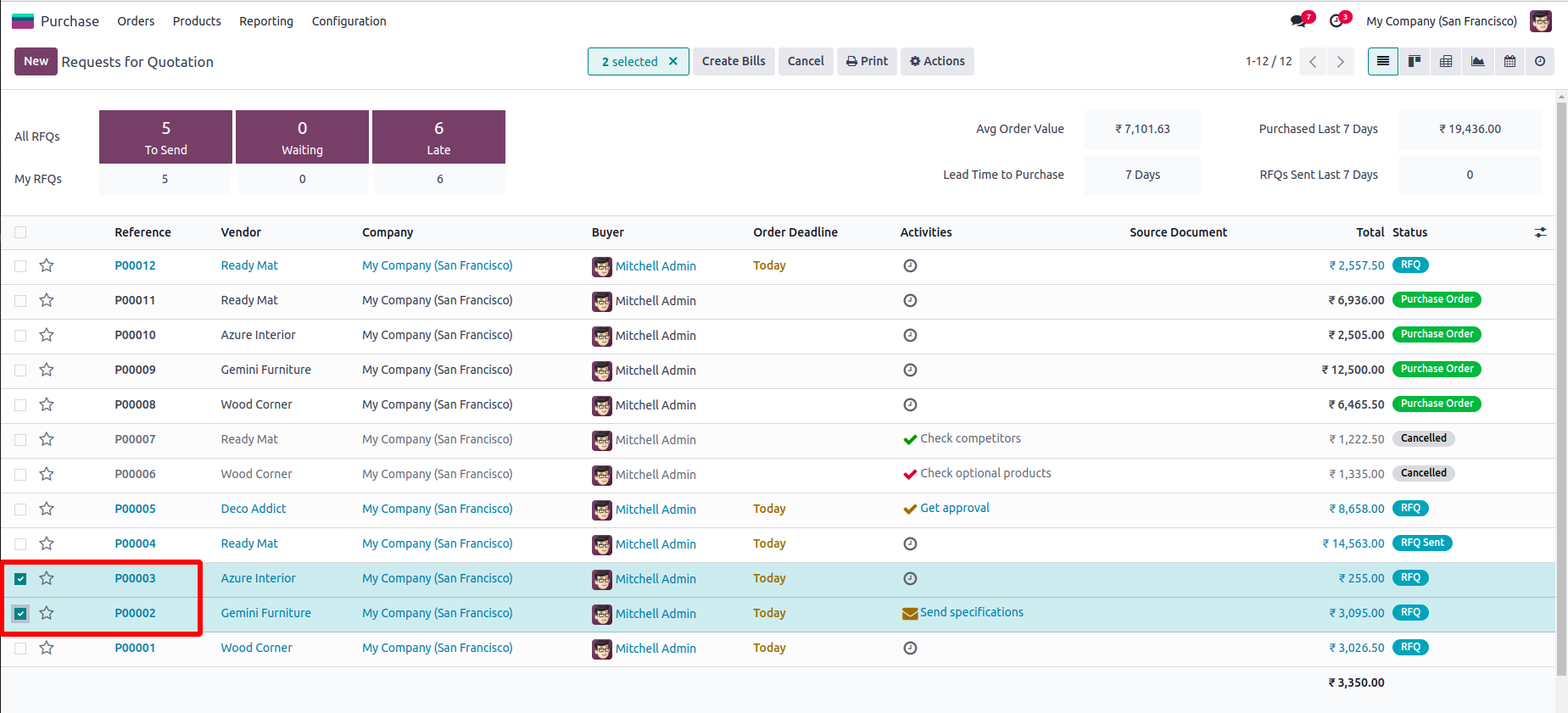Viewport: 1568px width, 713px height.
Task: Open optional columns settings icon
Action: 1540,232
